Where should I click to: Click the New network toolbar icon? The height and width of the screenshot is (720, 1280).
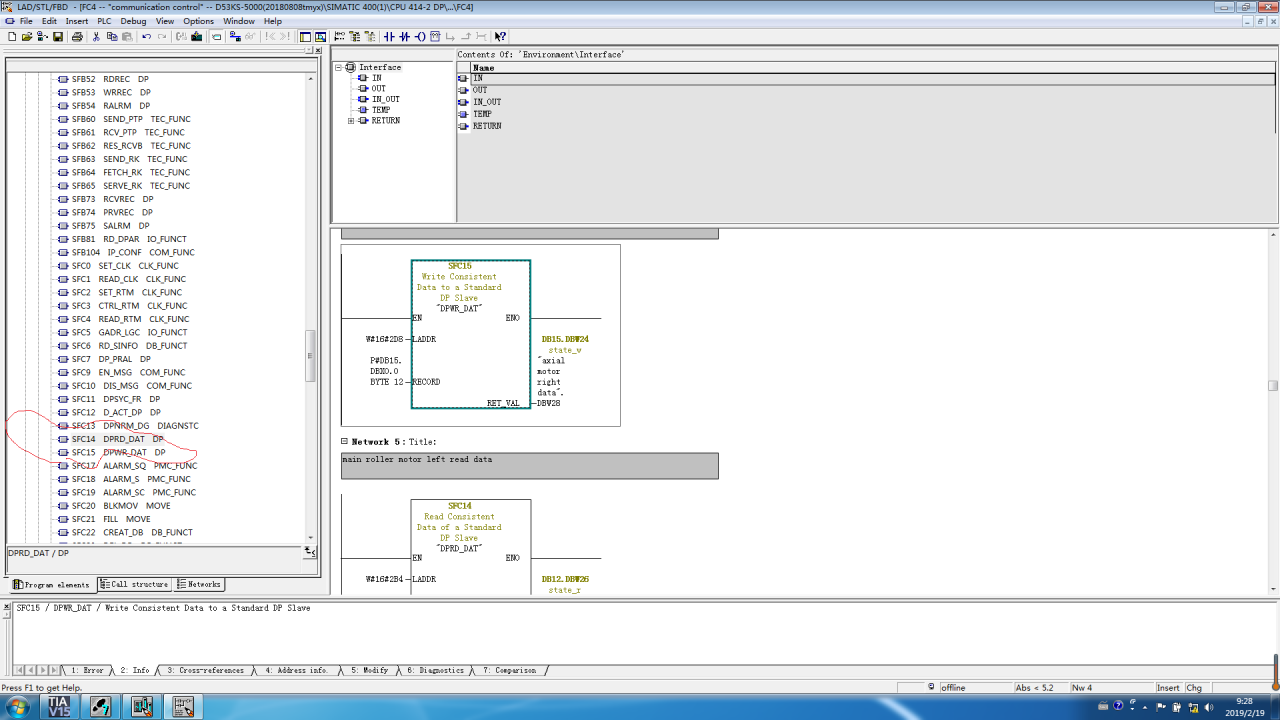340,36
